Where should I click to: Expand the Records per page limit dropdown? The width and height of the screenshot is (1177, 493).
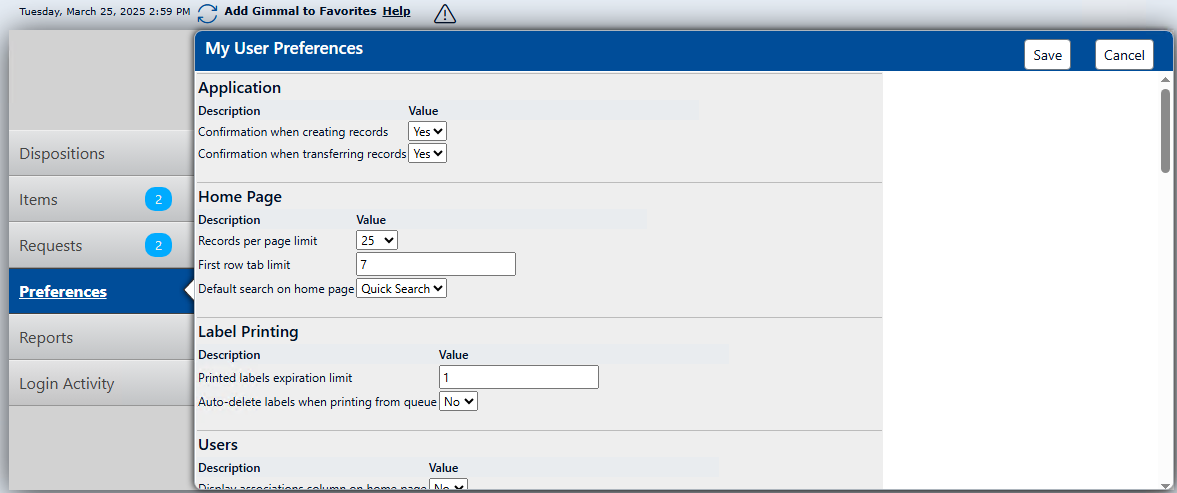(x=377, y=241)
